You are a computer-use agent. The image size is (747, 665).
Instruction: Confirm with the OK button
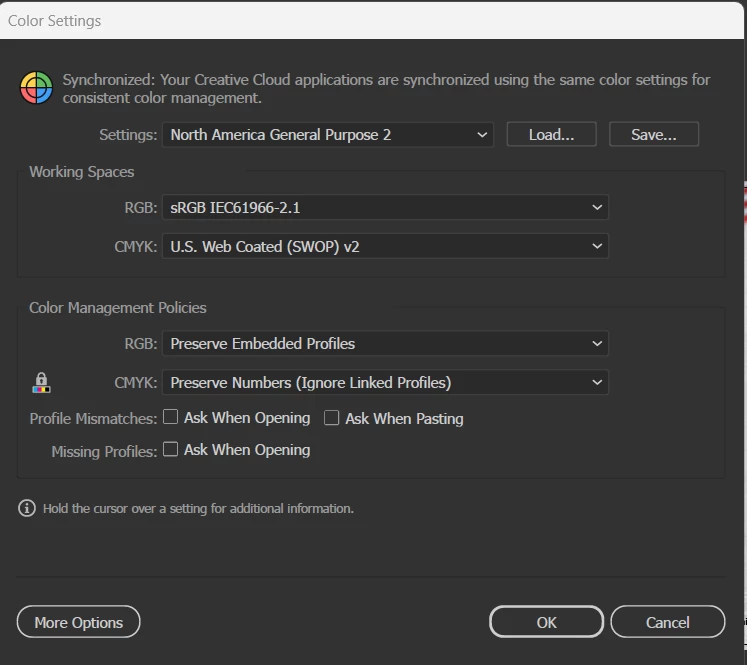(546, 622)
